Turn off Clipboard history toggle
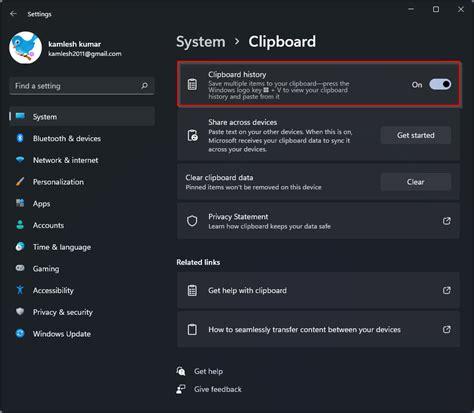This screenshot has height=413, width=474. point(440,84)
